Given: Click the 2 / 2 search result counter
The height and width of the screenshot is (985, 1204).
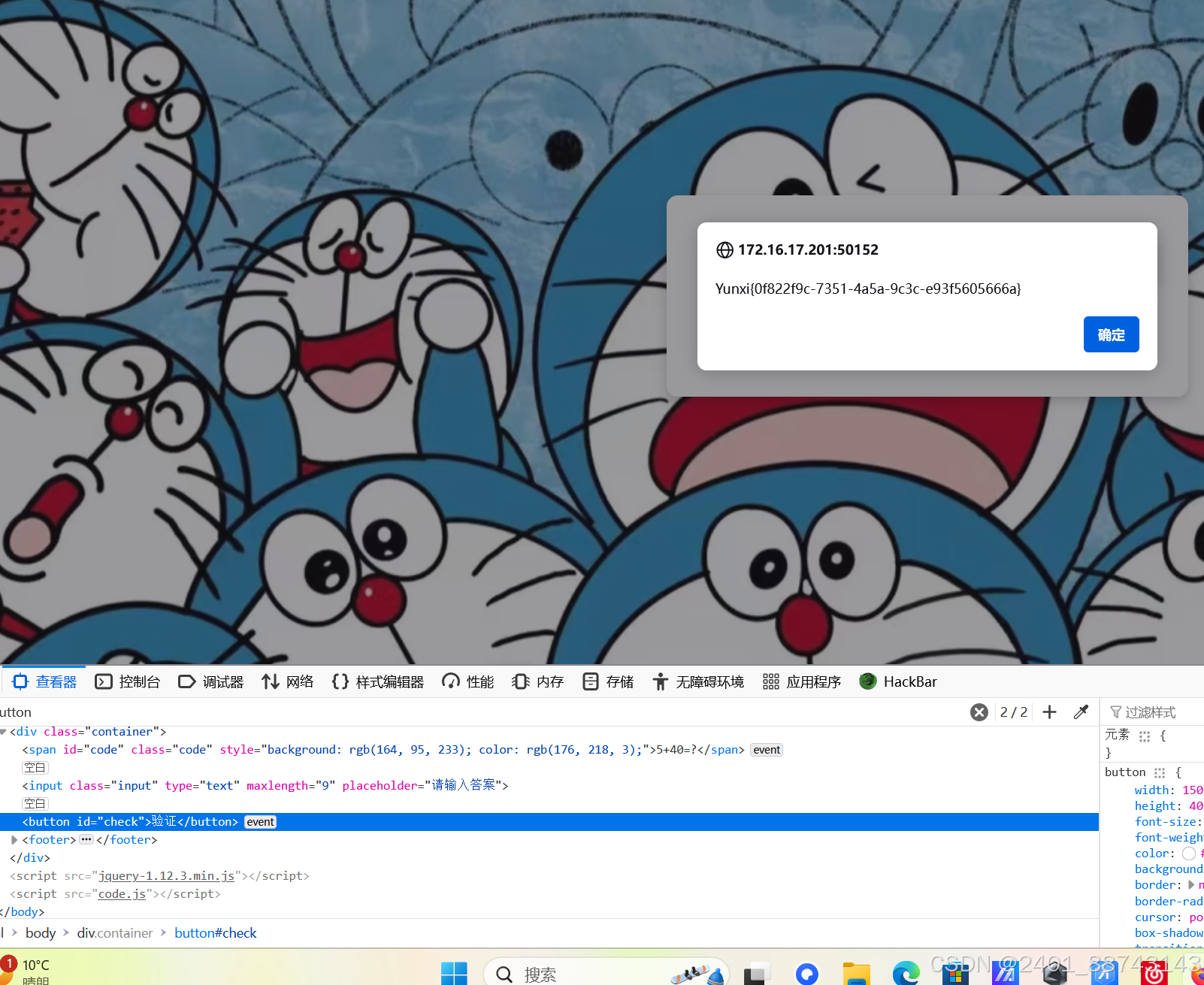Looking at the screenshot, I should [1013, 712].
